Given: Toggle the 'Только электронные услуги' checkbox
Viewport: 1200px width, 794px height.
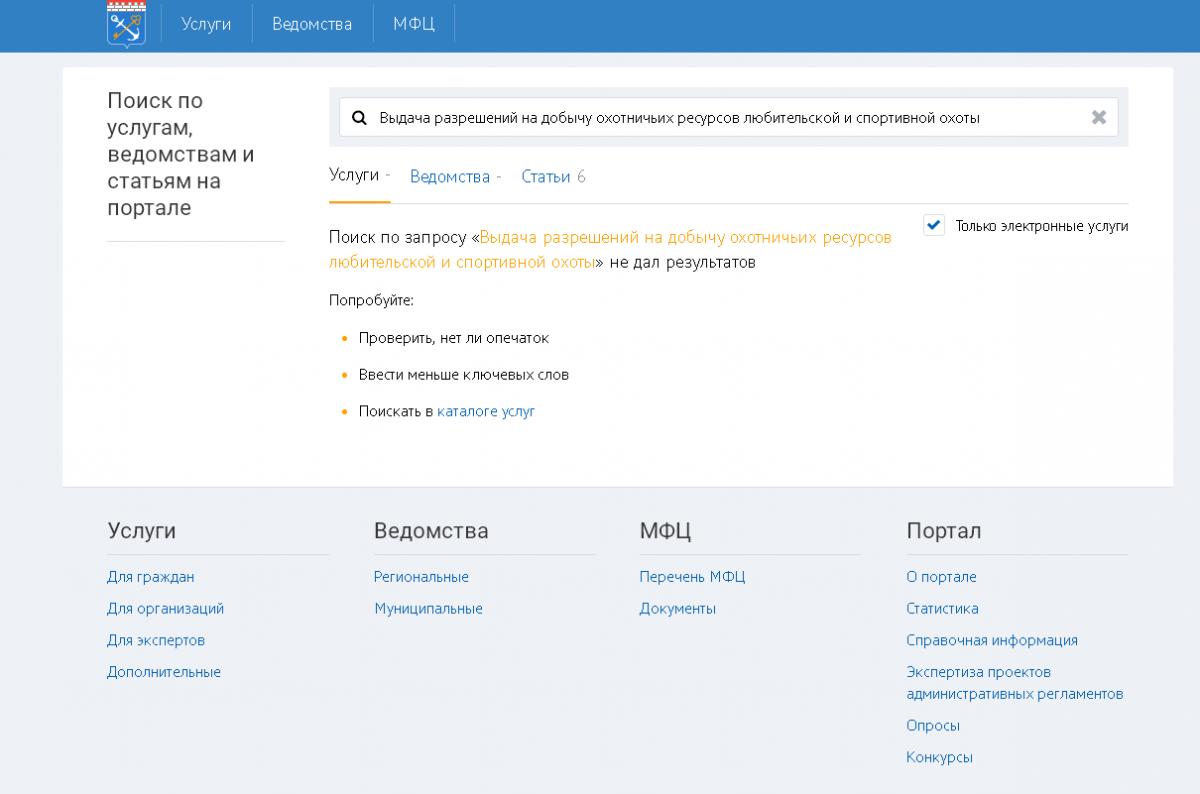Looking at the screenshot, I should 934,226.
